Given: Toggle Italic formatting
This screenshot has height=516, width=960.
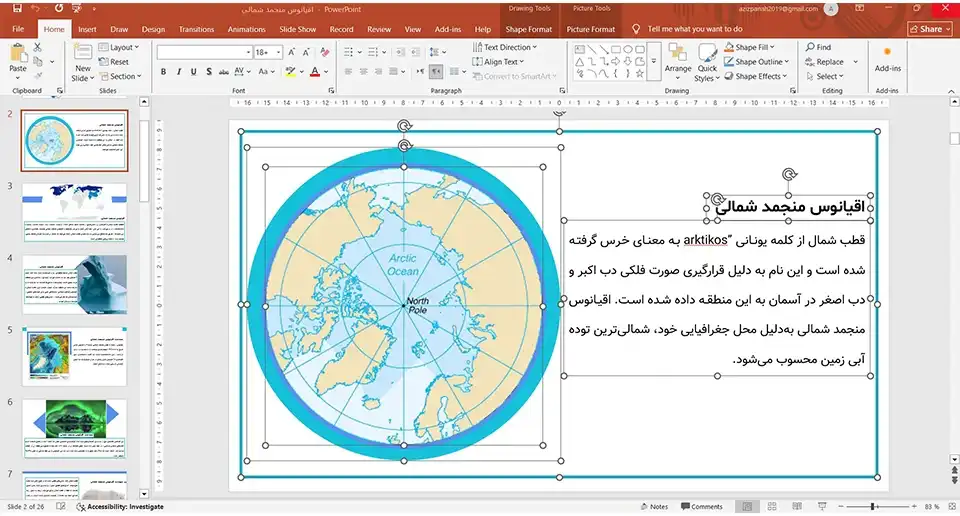Looking at the screenshot, I should [x=179, y=72].
